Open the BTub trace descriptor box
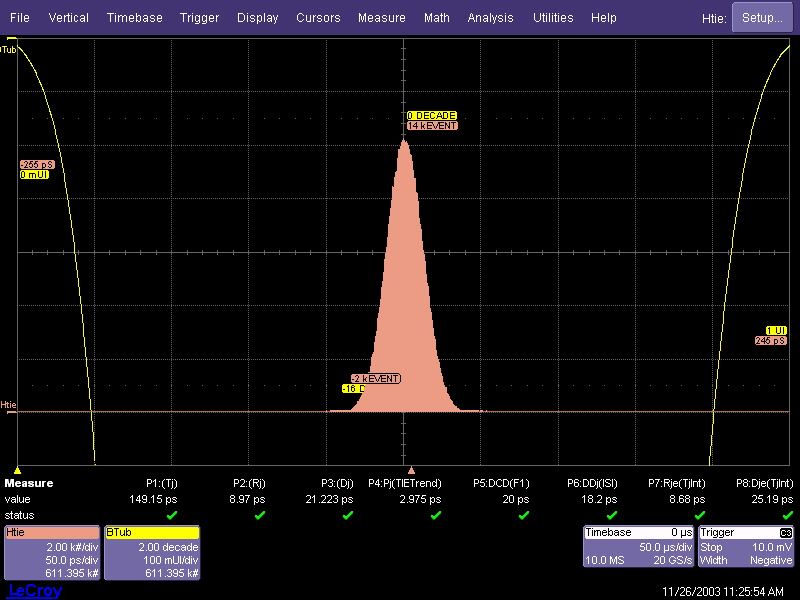 [x=151, y=553]
